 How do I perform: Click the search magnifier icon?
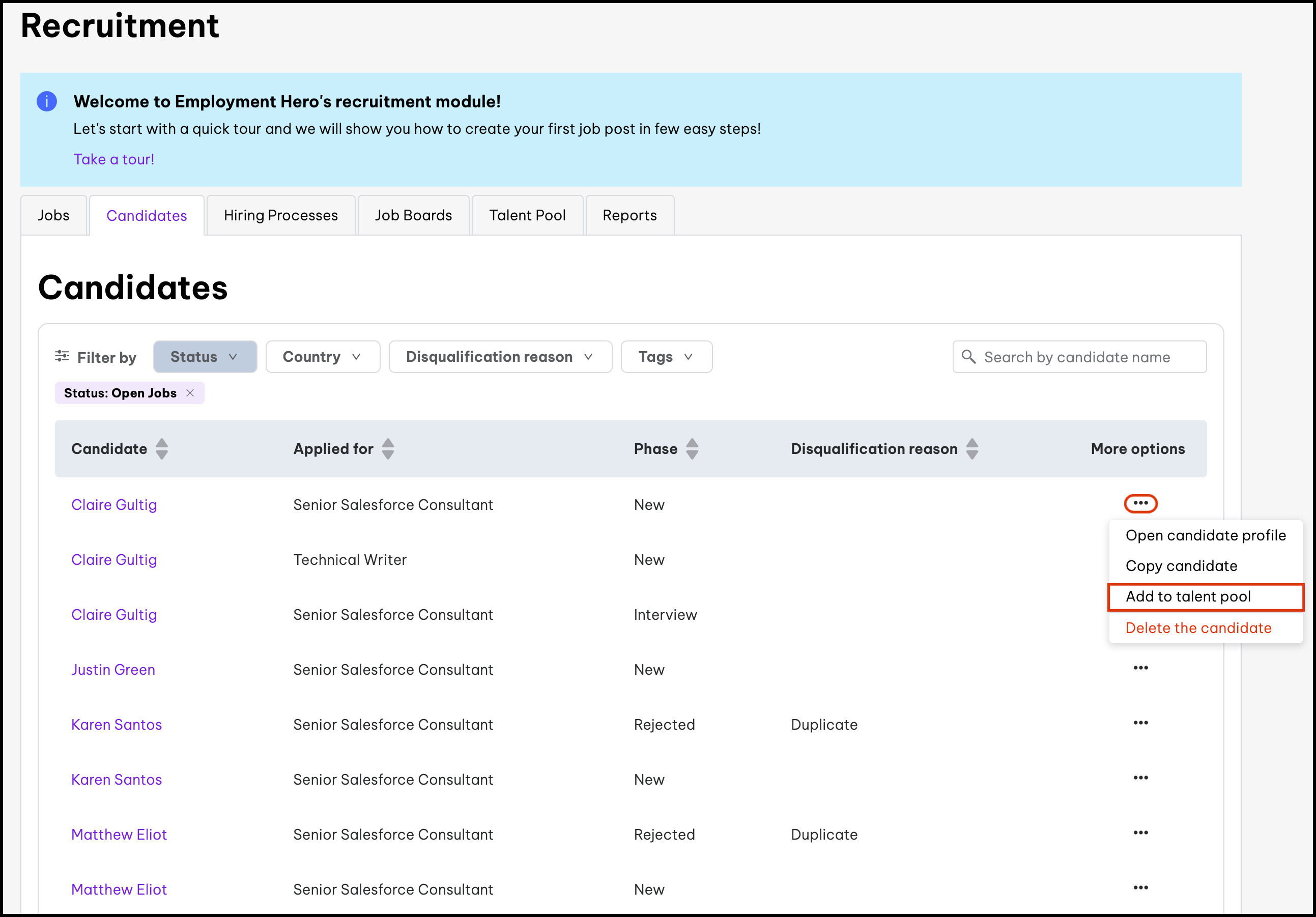click(968, 357)
